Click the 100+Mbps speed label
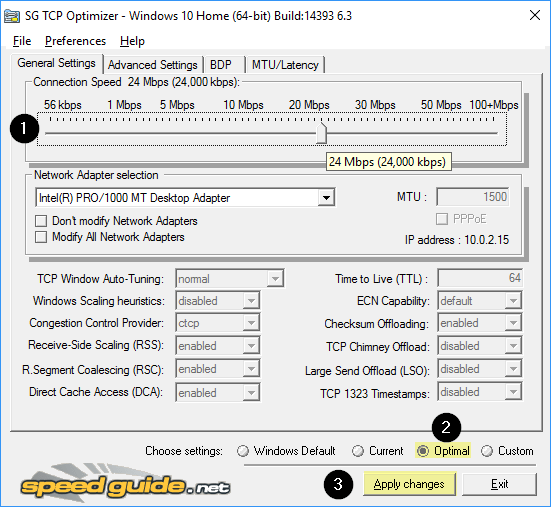Viewport: 551px width, 507px height. (x=494, y=105)
